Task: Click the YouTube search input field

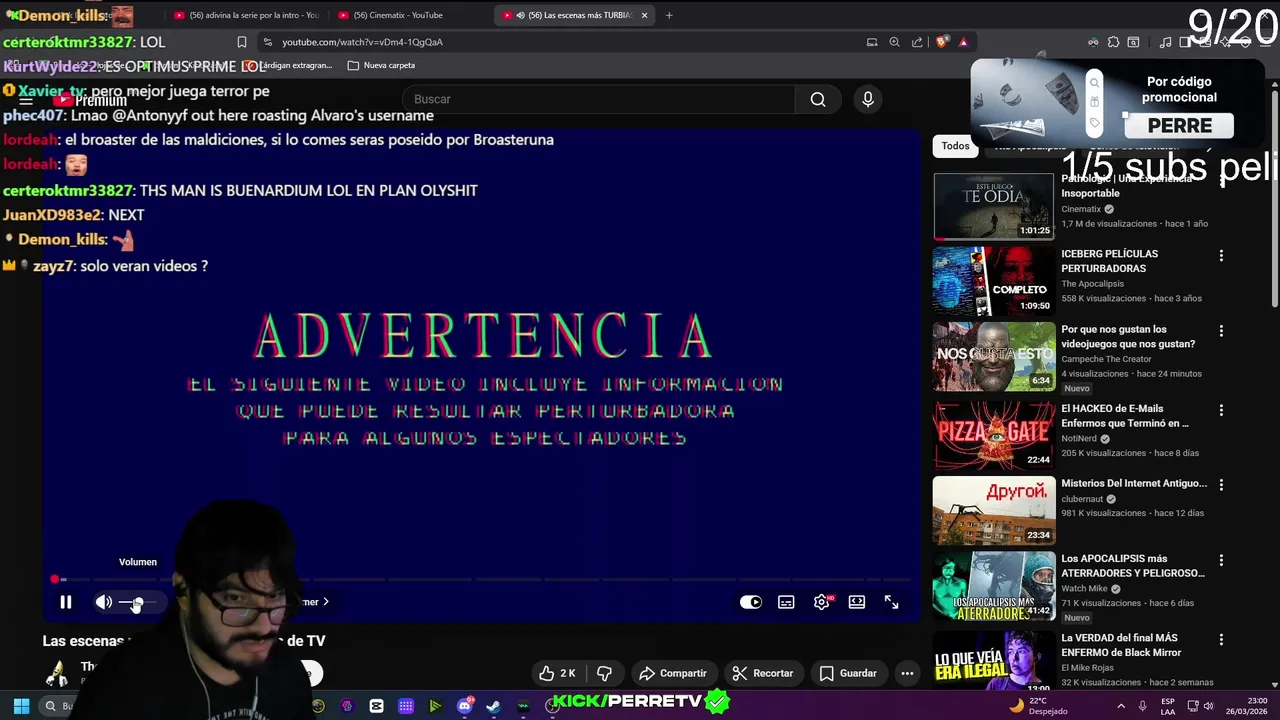Action: click(598, 99)
